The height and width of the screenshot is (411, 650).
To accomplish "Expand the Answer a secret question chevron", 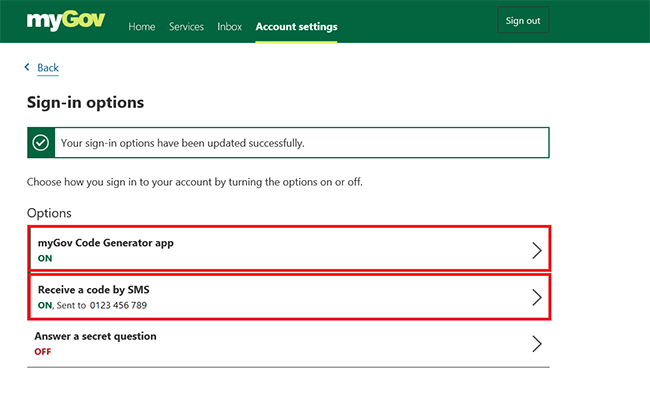I will click(x=537, y=344).
